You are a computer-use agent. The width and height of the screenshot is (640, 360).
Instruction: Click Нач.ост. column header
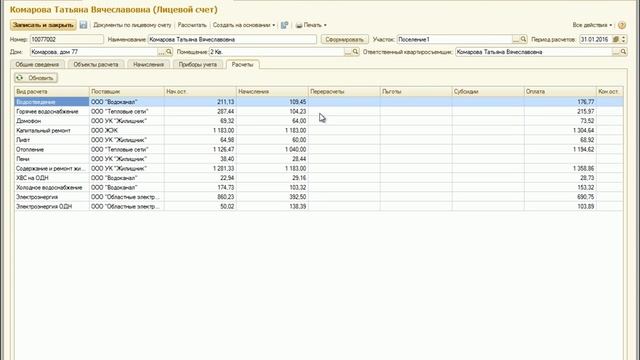pos(200,91)
